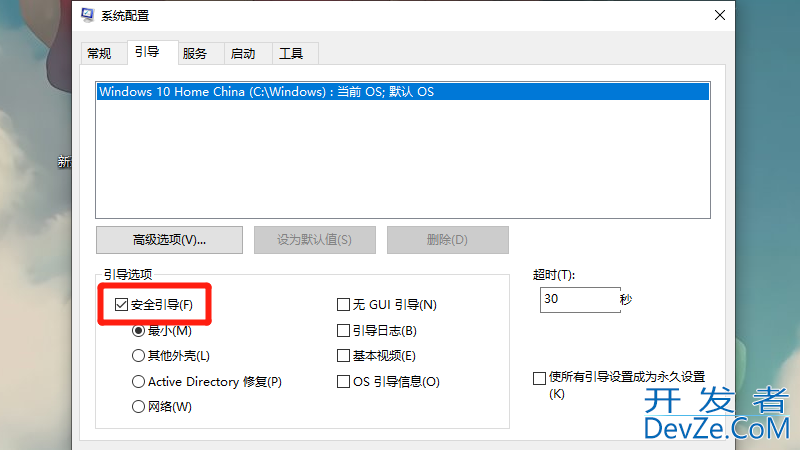
Task: Choose the 网络(W) radio option
Action: tap(138, 407)
